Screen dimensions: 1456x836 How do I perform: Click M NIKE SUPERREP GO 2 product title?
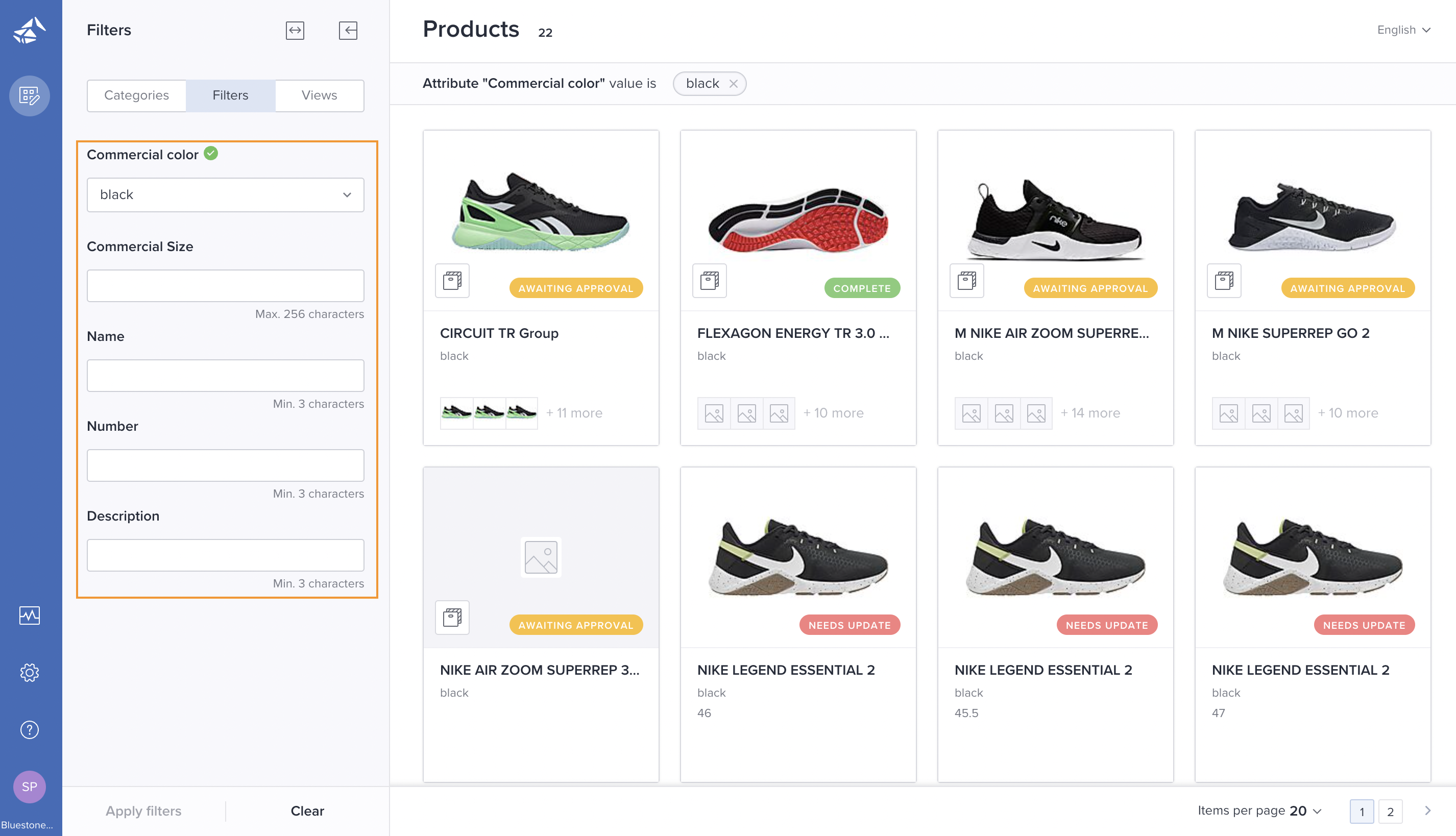(x=1291, y=333)
